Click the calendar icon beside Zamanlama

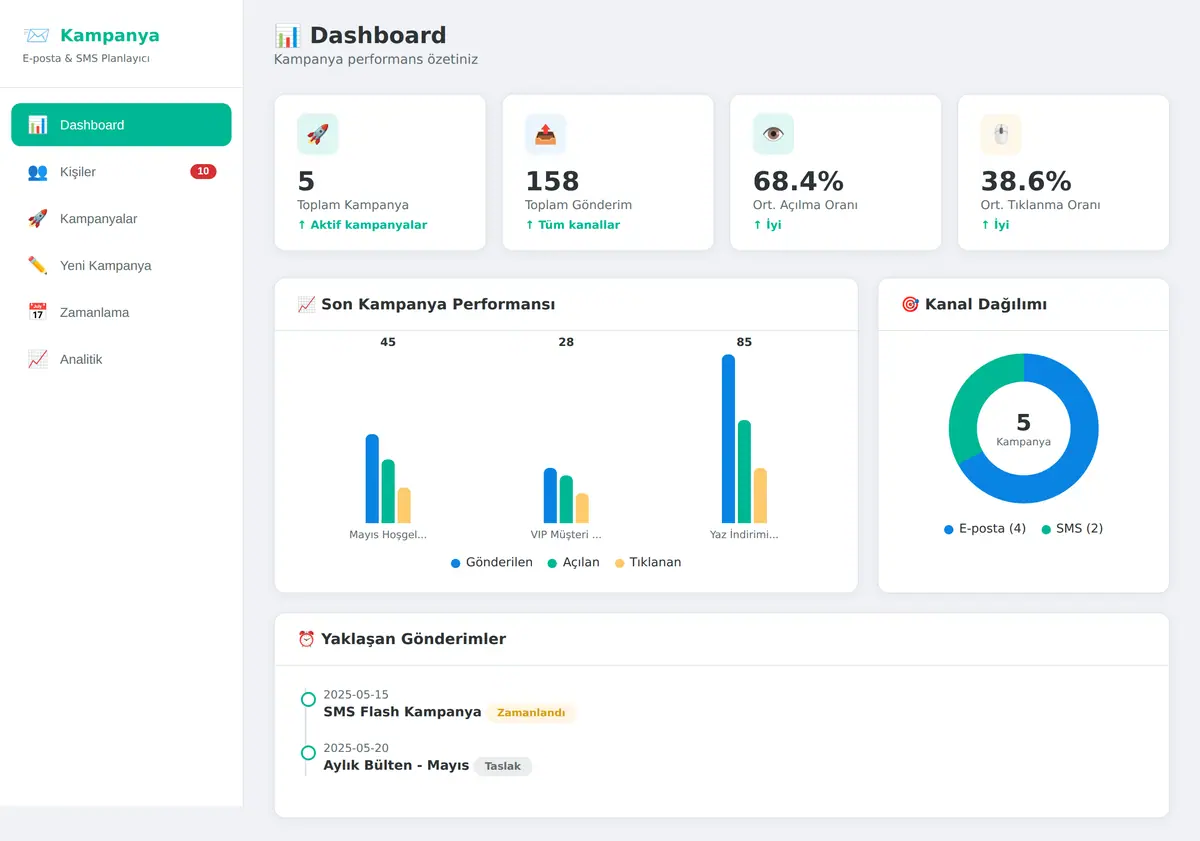click(38, 312)
